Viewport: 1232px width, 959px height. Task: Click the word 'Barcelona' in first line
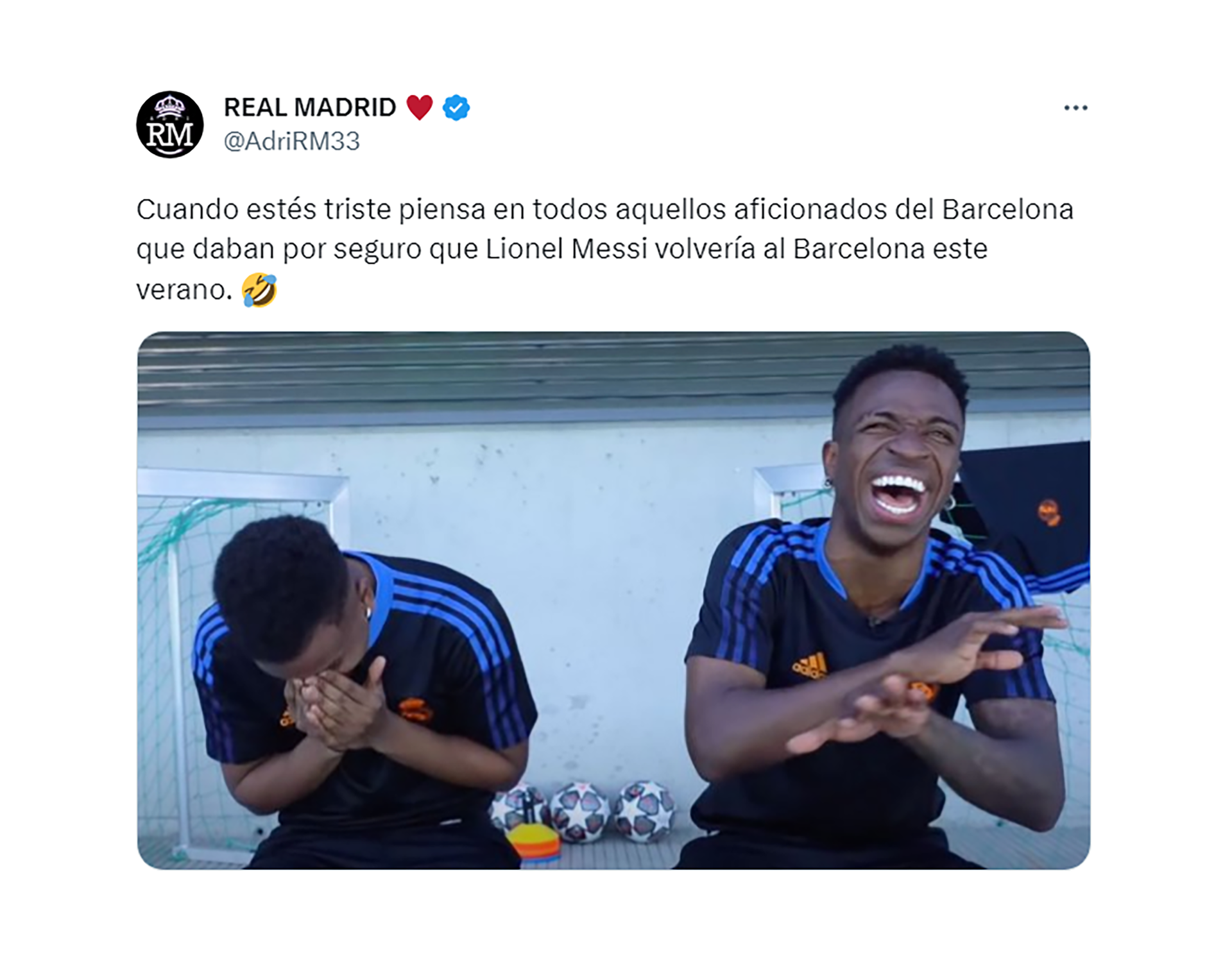[x=1007, y=210]
